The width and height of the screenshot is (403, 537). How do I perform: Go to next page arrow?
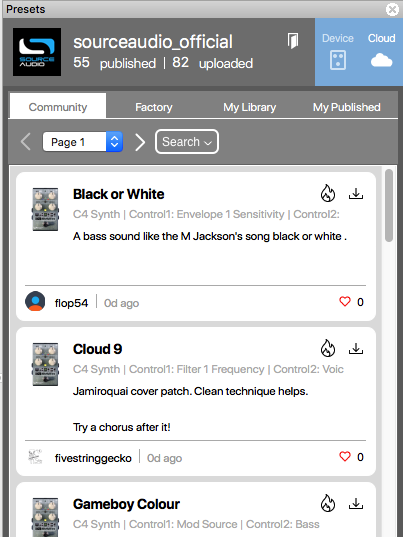[x=140, y=142]
